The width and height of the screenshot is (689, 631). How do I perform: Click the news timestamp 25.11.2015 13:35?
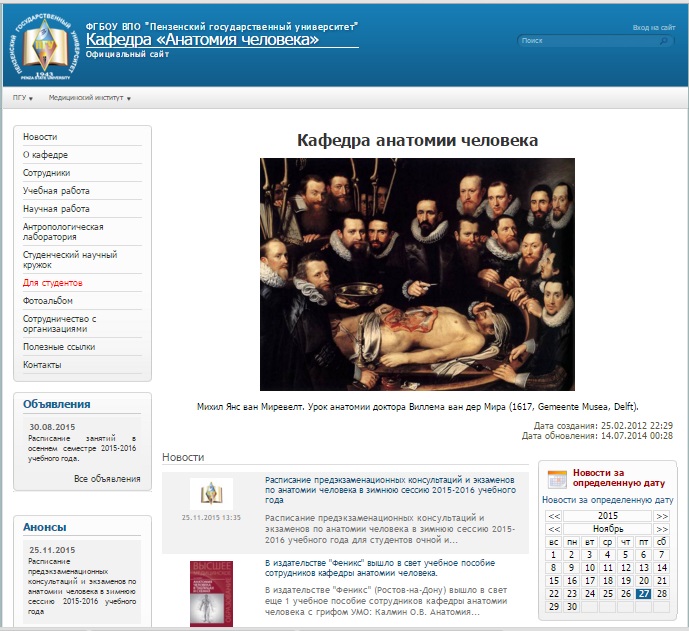(x=211, y=518)
